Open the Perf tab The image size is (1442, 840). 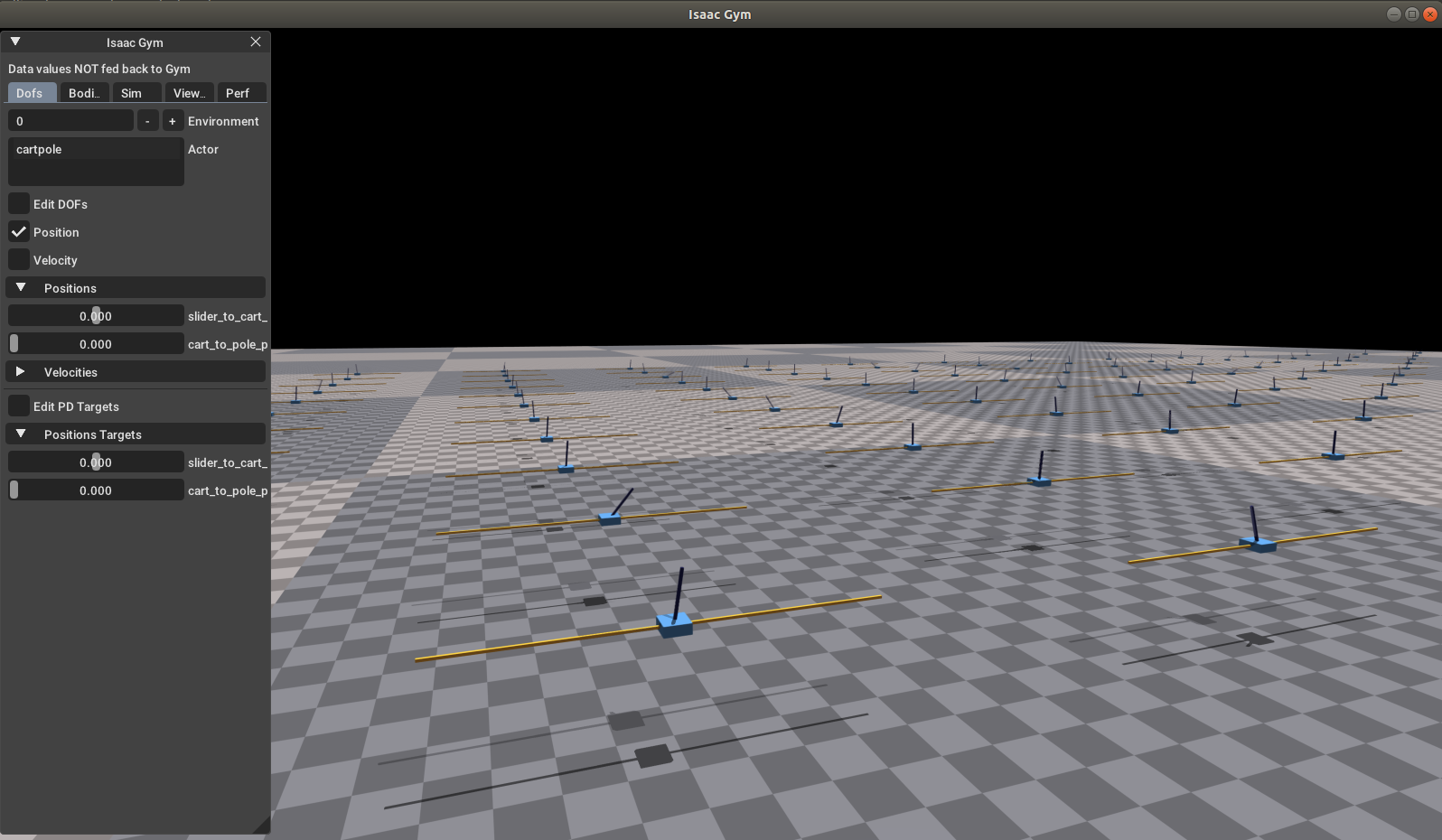pos(241,93)
